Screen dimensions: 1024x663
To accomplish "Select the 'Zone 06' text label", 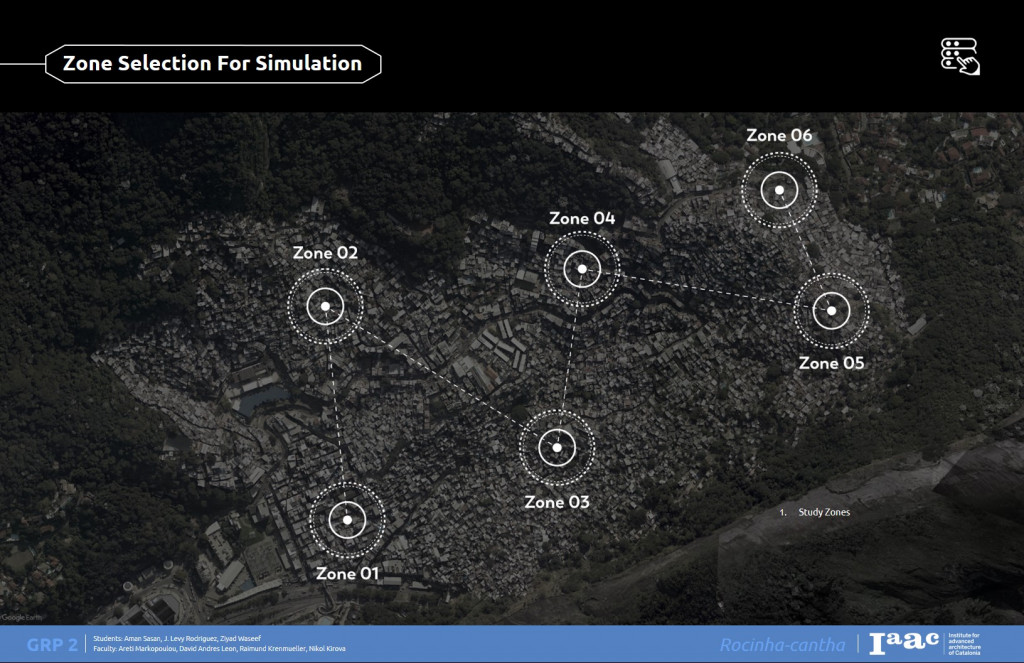I will 779,135.
